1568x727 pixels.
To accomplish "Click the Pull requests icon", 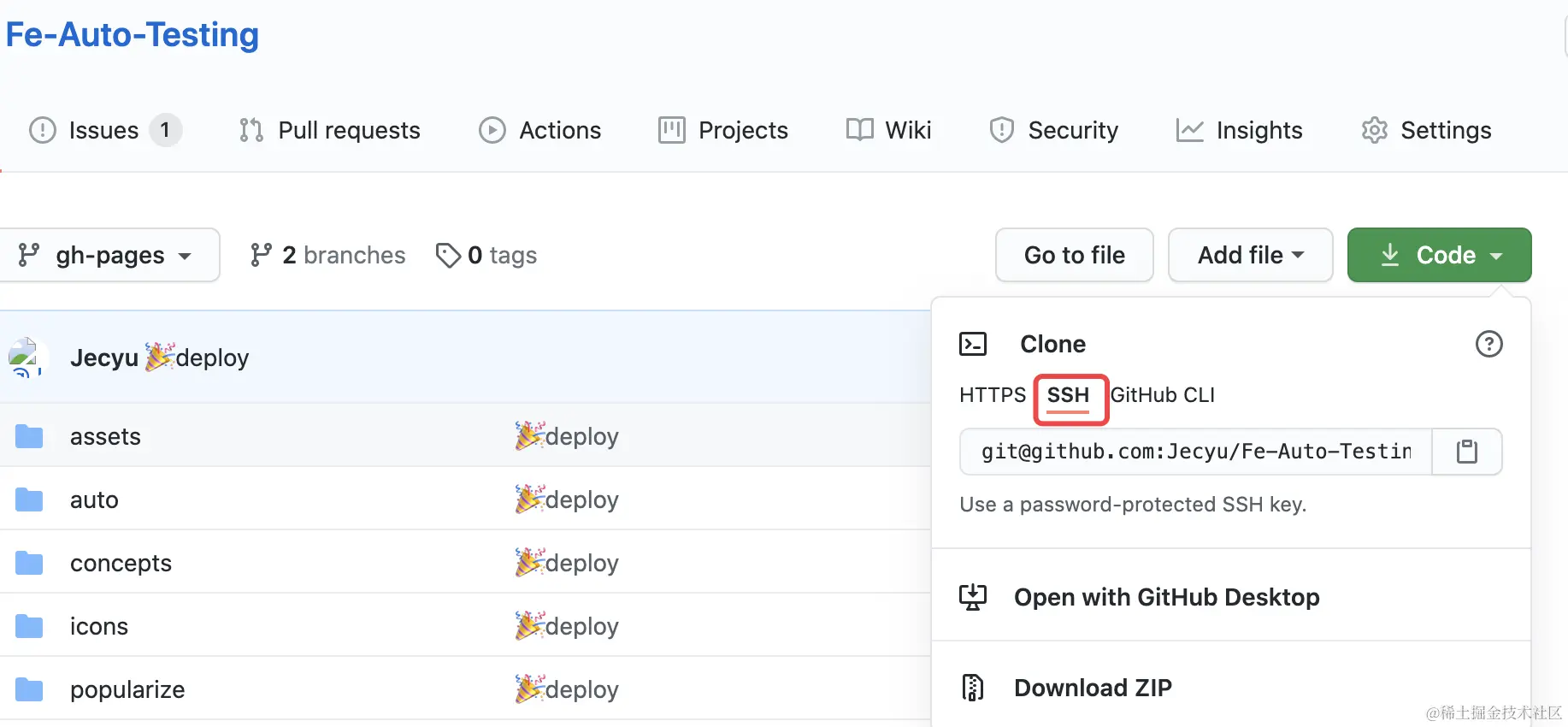I will coord(251,130).
